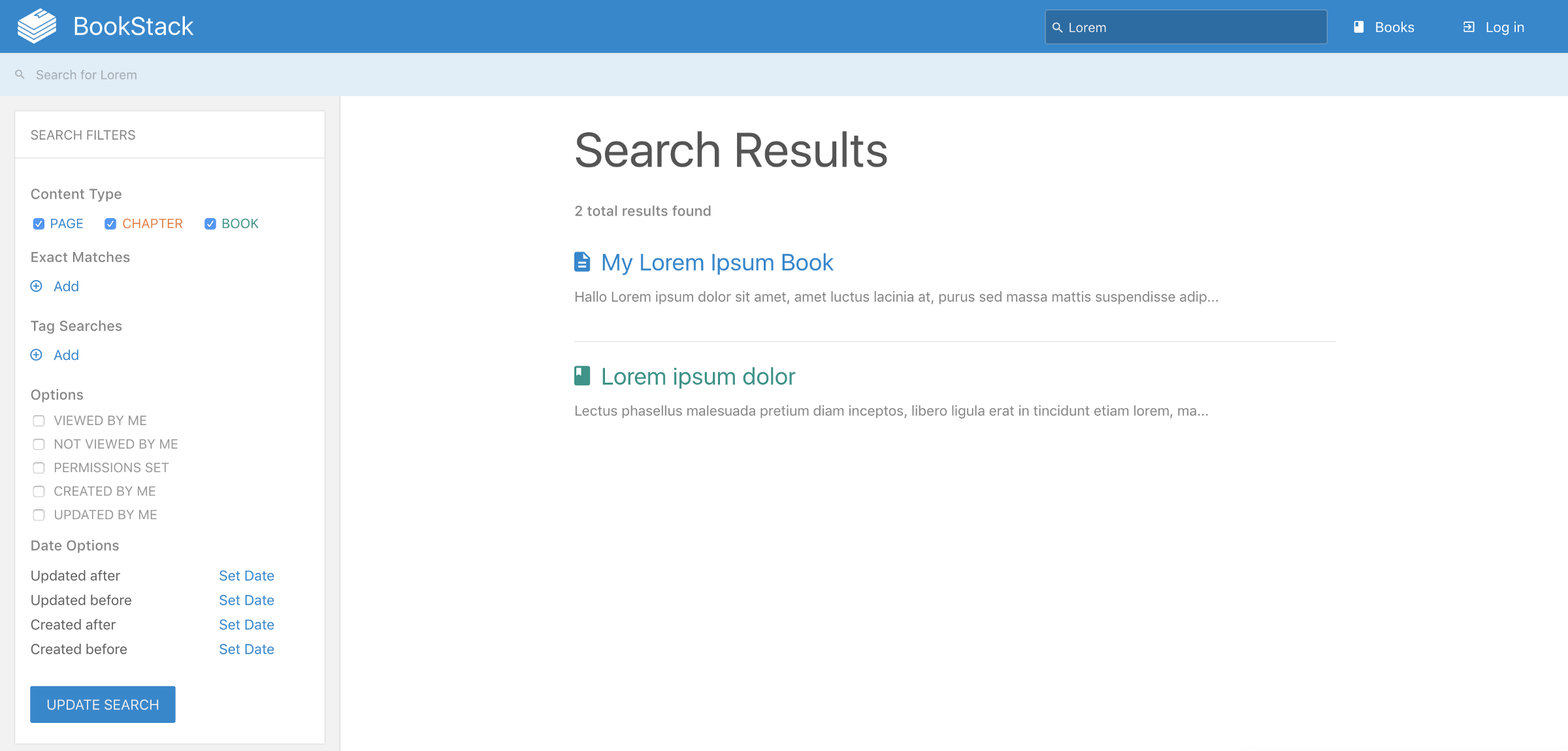Screen dimensions: 1568x751
Task: Set Date for Updated after
Action: (x=246, y=575)
